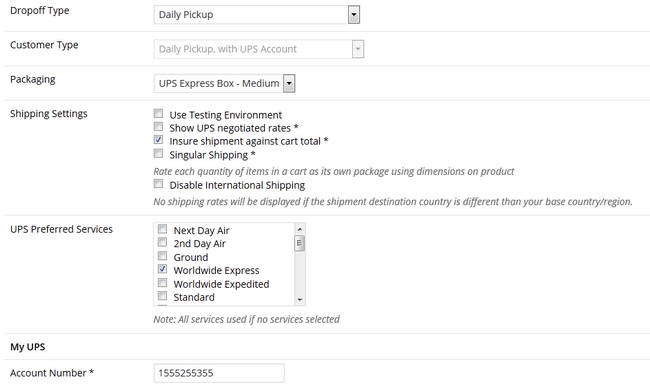Click services list scroll up arrow

pos(300,229)
